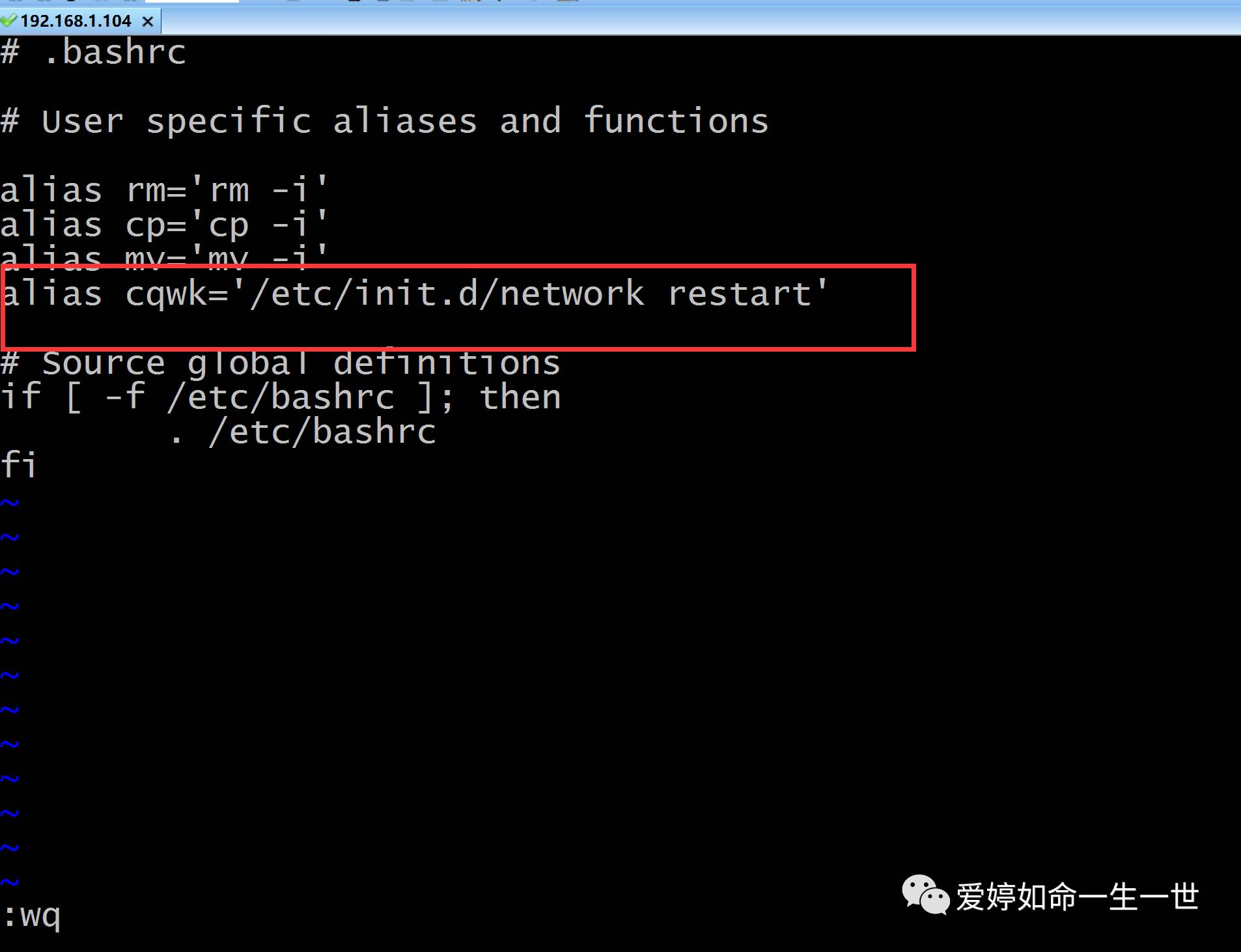Click the green connected checkmark icon
Viewport: 1241px width, 952px height.
(x=8, y=21)
